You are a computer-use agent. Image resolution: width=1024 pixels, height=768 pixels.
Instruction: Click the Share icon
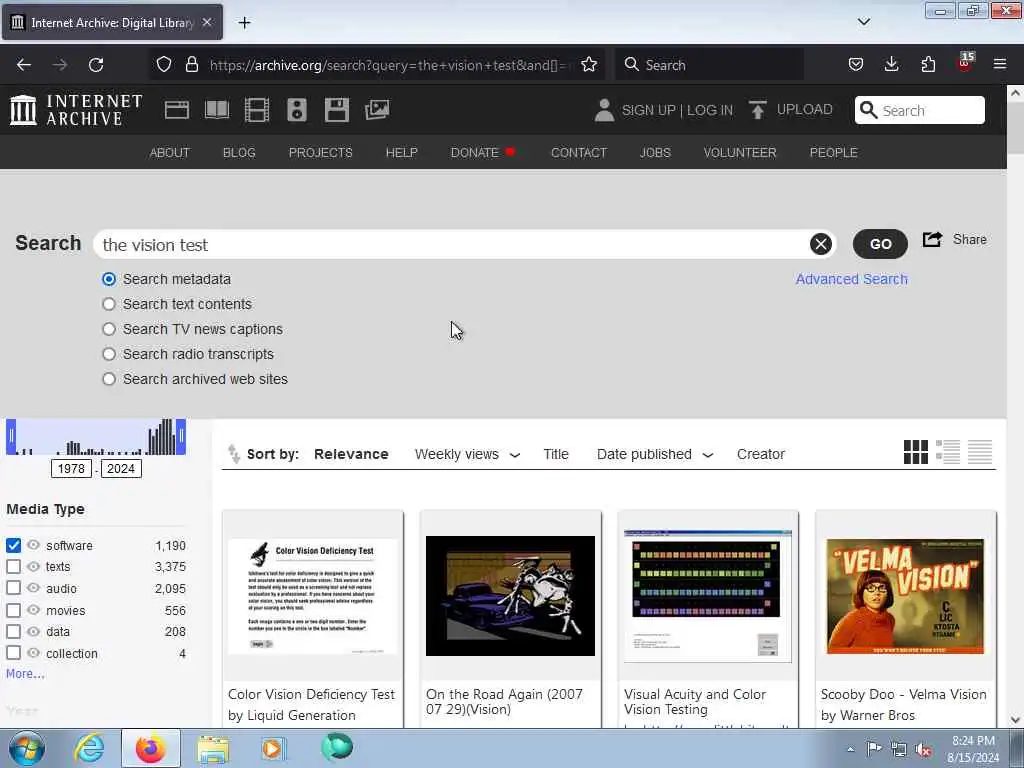[x=933, y=240]
